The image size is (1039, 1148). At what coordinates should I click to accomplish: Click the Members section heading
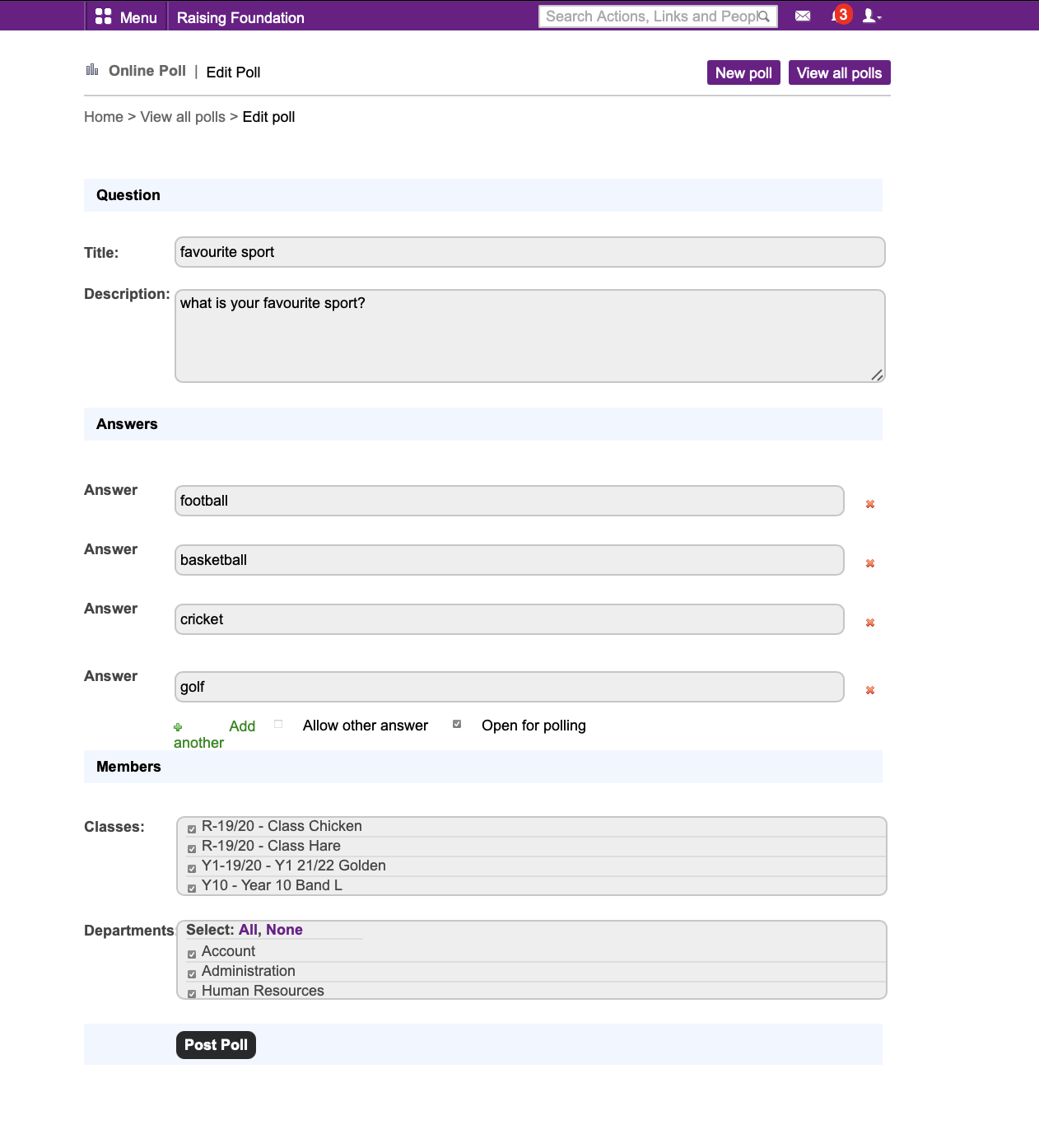128,767
